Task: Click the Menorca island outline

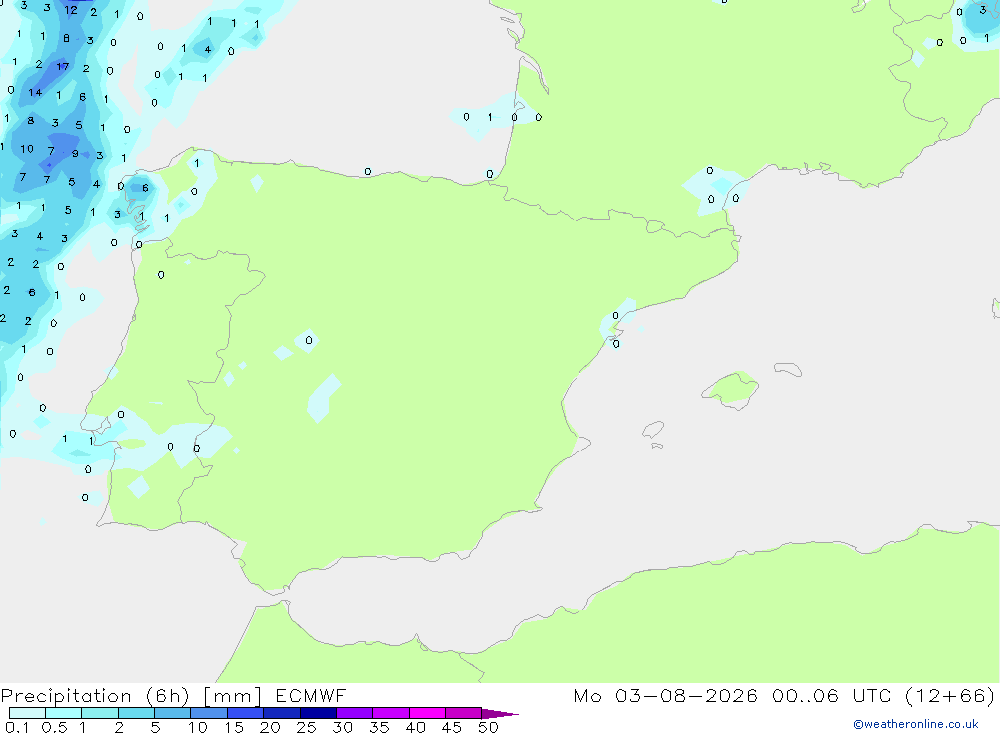Action: (788, 369)
